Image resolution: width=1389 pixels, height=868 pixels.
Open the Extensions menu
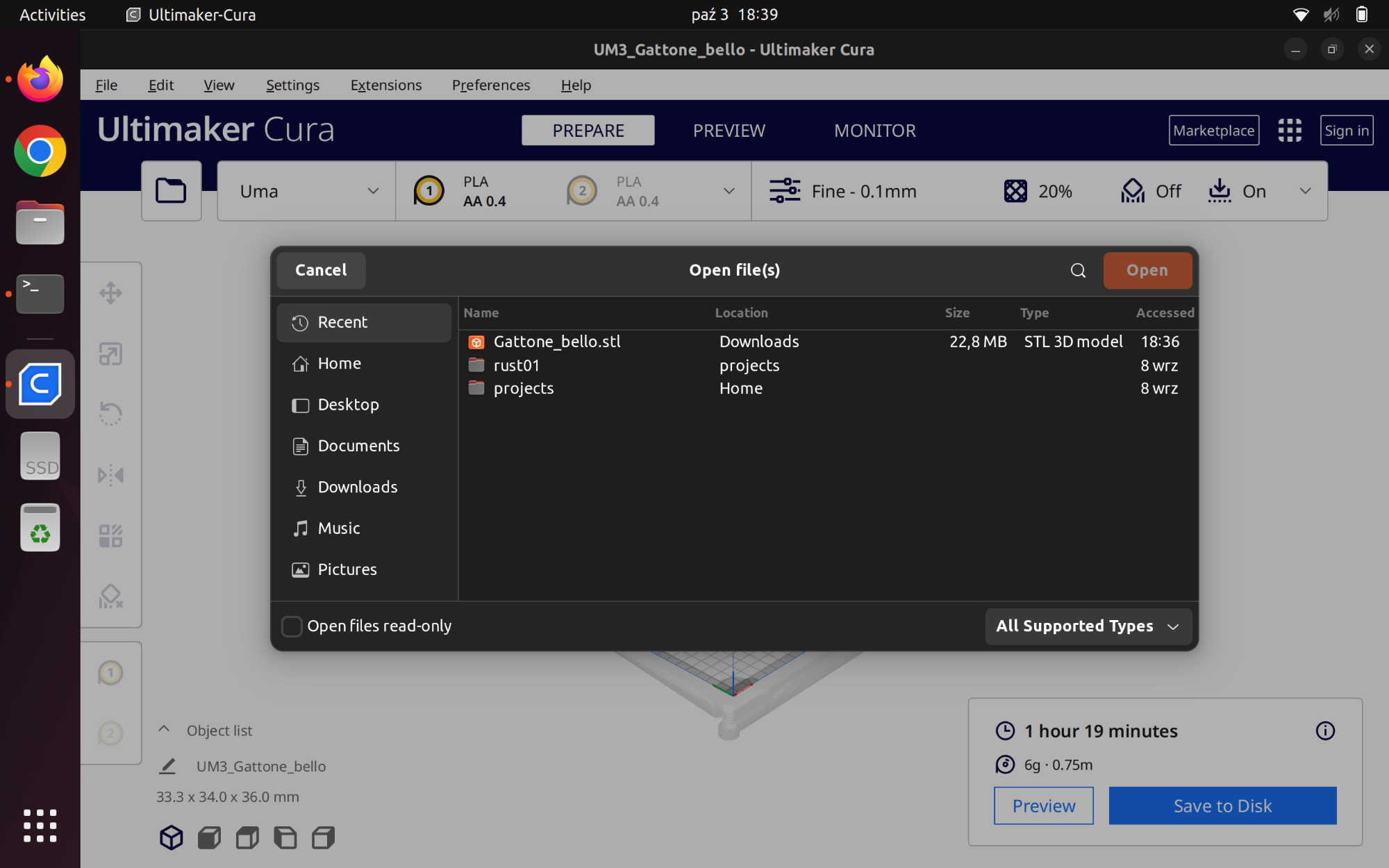[x=386, y=85]
